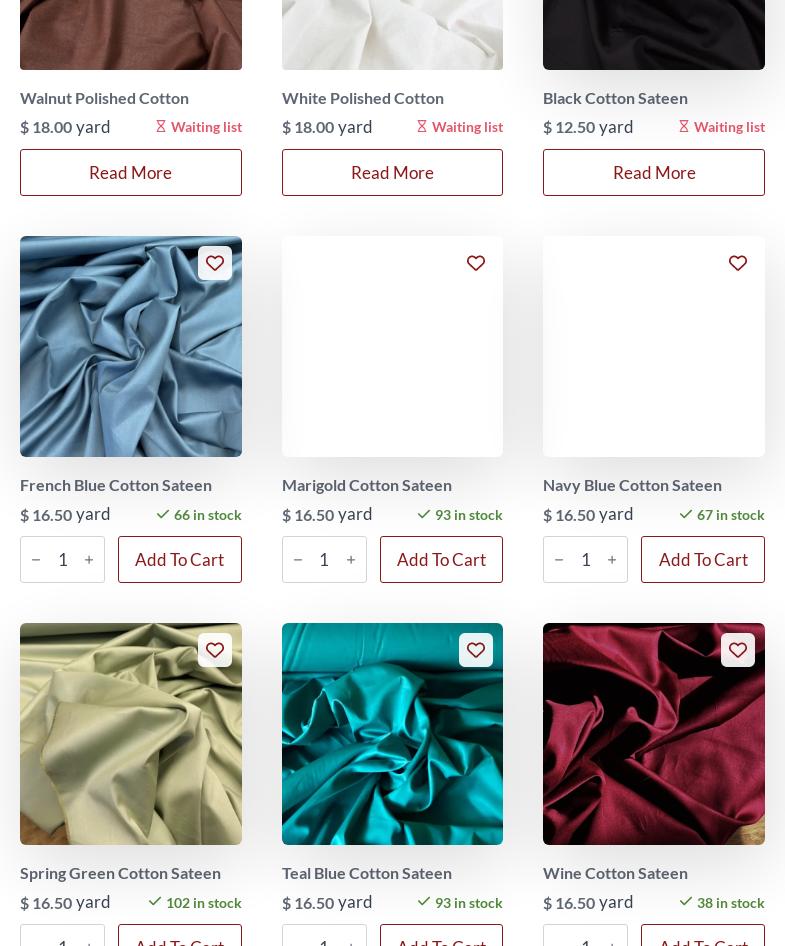This screenshot has height=946, width=785.
Task: Increase French Blue Cotton Sateen quantity
Action: click(x=89, y=560)
